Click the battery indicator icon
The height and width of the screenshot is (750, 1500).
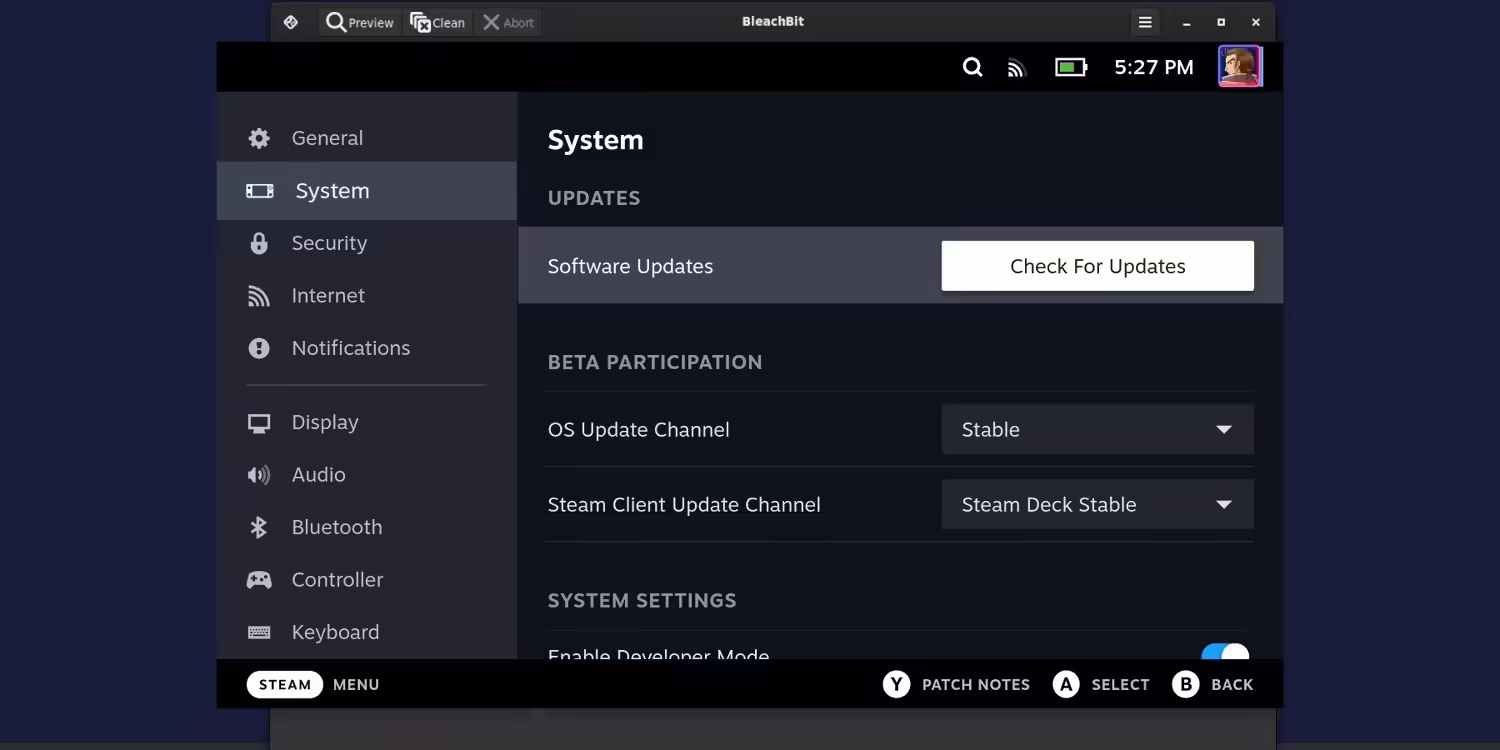1071,67
